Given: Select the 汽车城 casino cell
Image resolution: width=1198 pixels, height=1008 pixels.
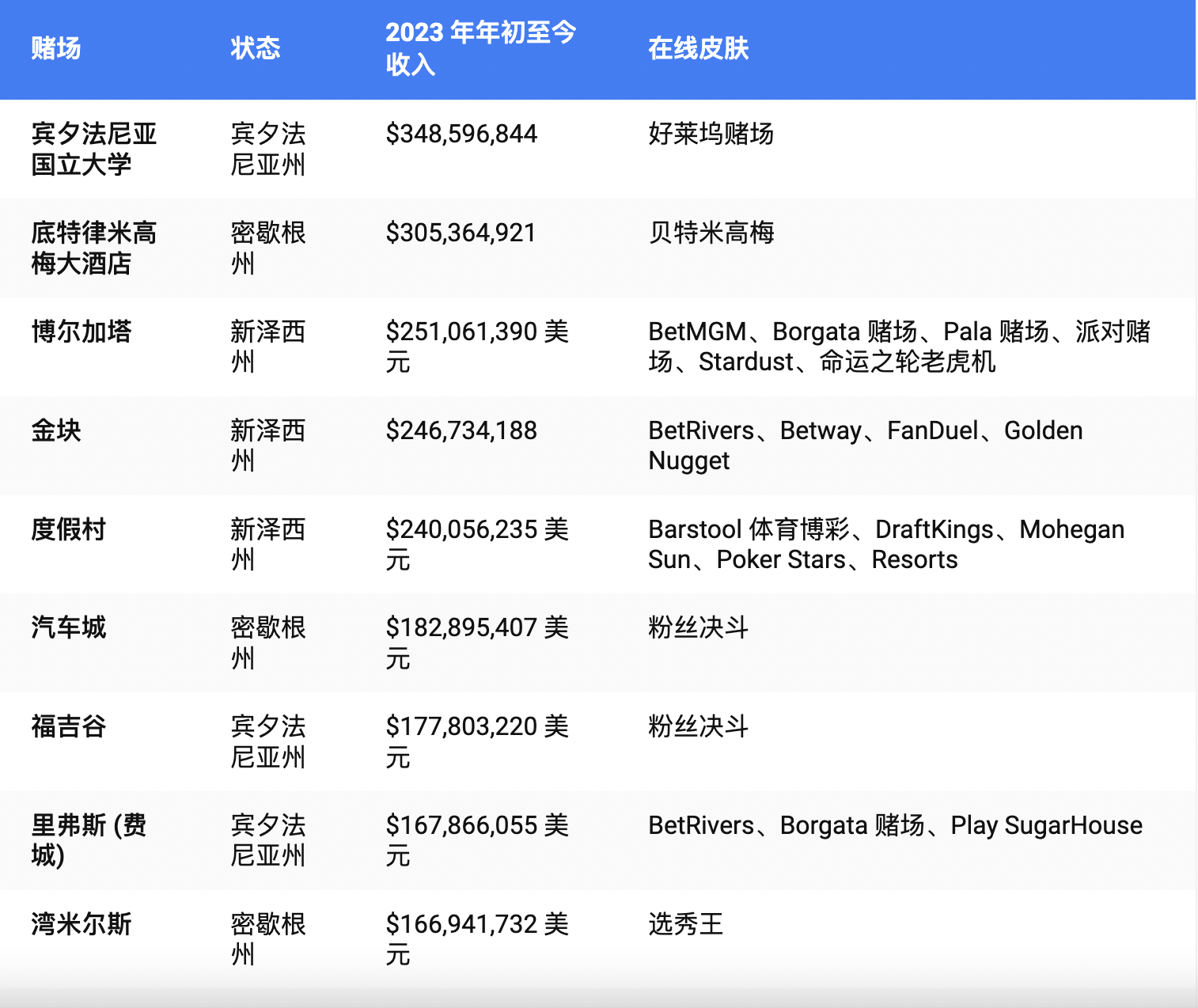Looking at the screenshot, I should (x=69, y=627).
